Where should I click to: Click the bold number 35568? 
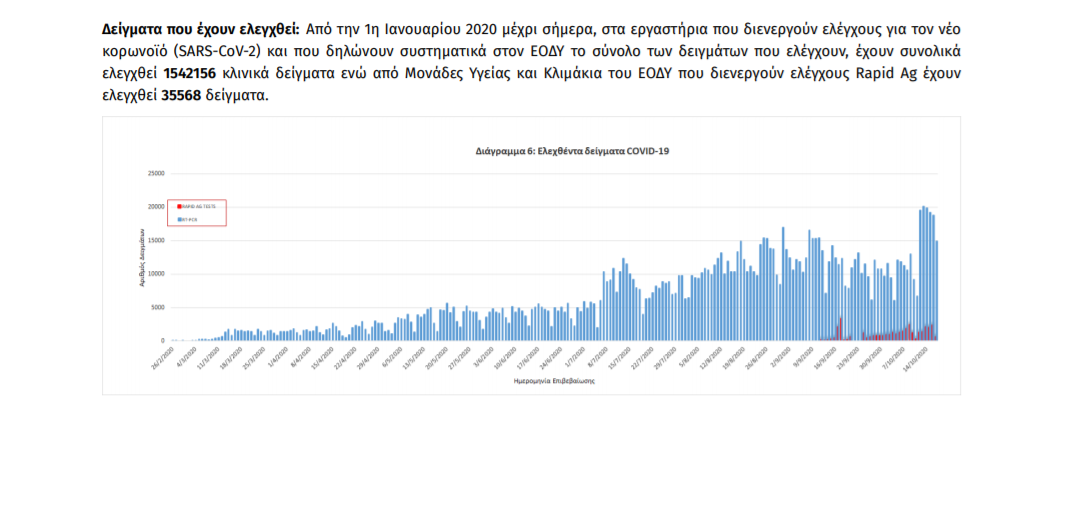[181, 96]
